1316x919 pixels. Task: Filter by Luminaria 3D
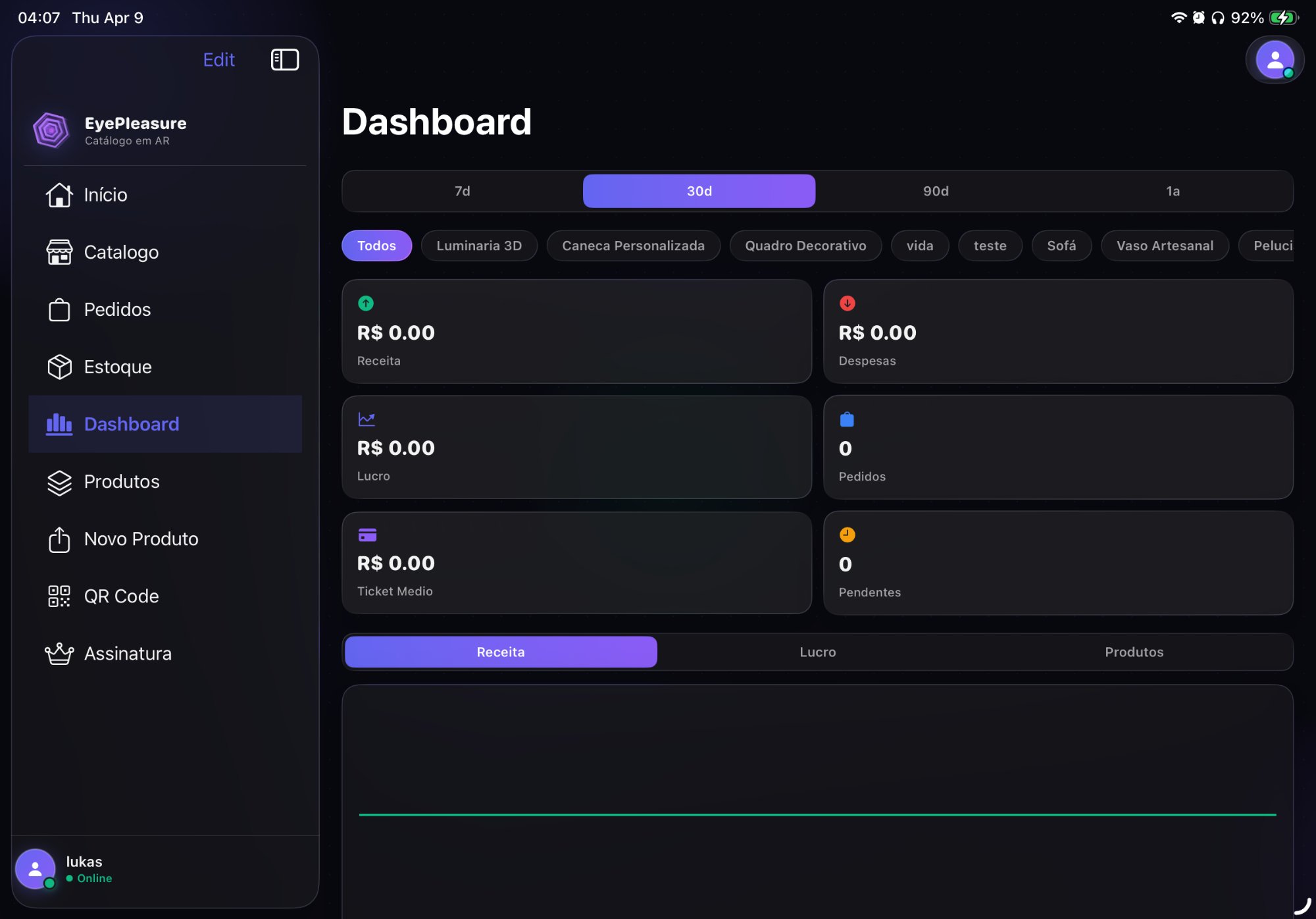point(479,246)
